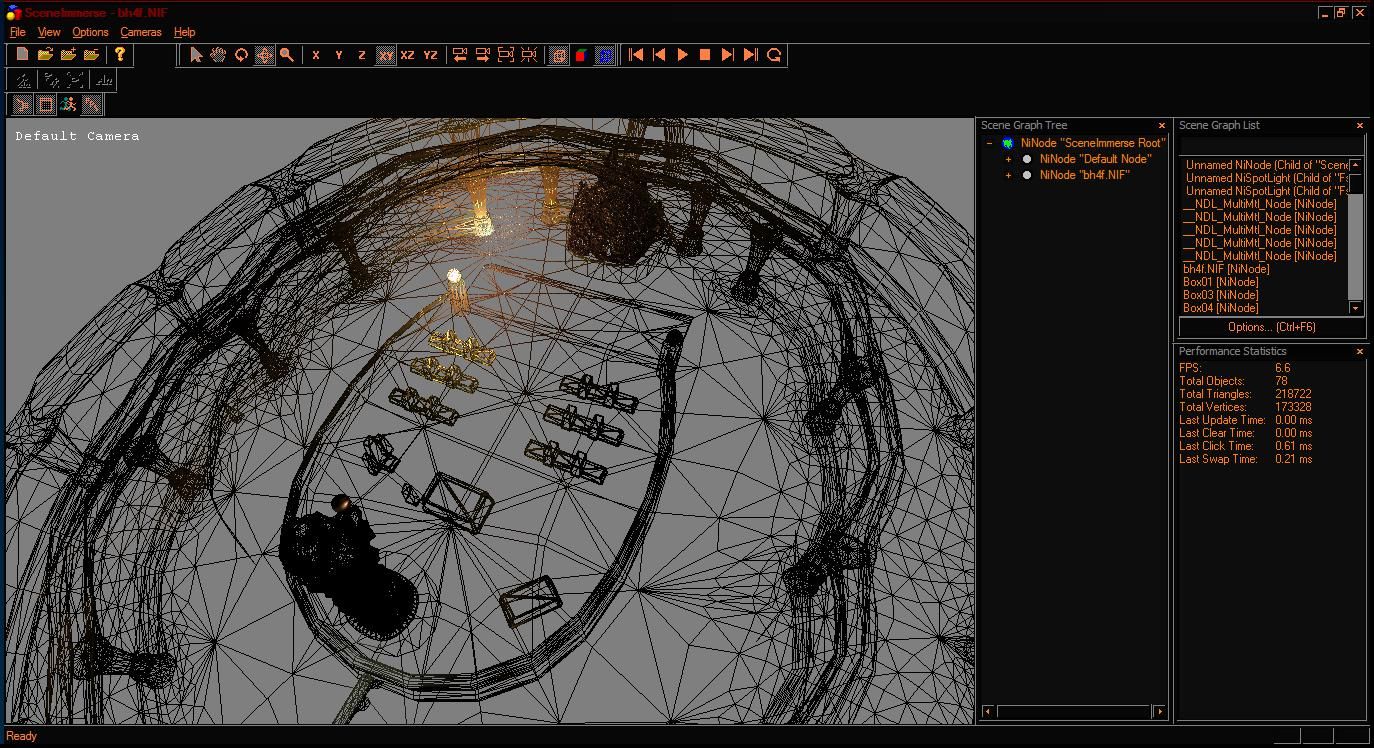The width and height of the screenshot is (1374, 748).
Task: Select "bh4f.NIF [NiNode]" in the list
Action: 1226,269
